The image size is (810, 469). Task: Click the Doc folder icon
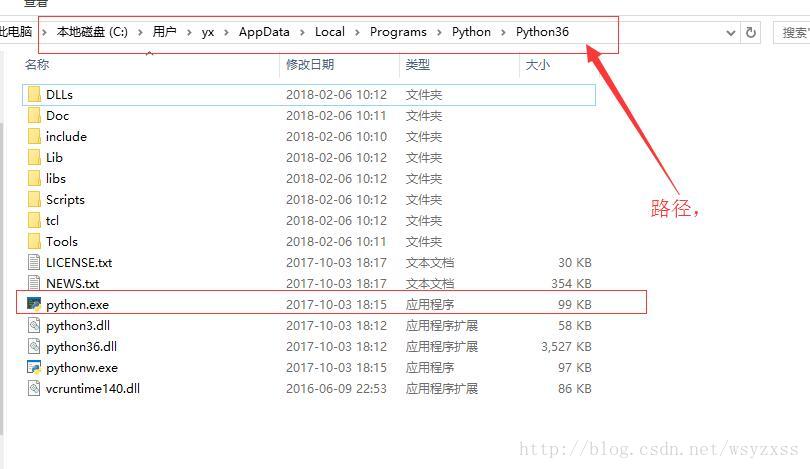coord(34,115)
